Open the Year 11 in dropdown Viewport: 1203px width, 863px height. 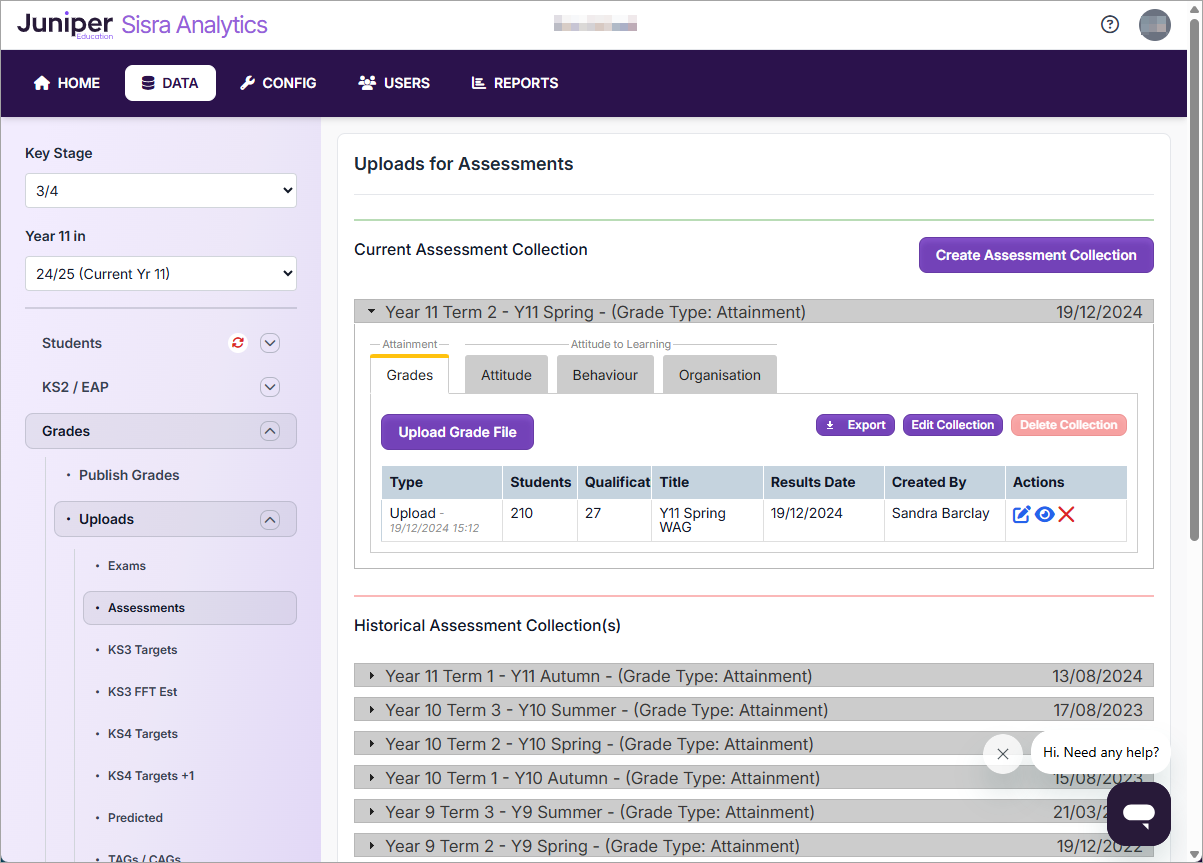(x=161, y=274)
